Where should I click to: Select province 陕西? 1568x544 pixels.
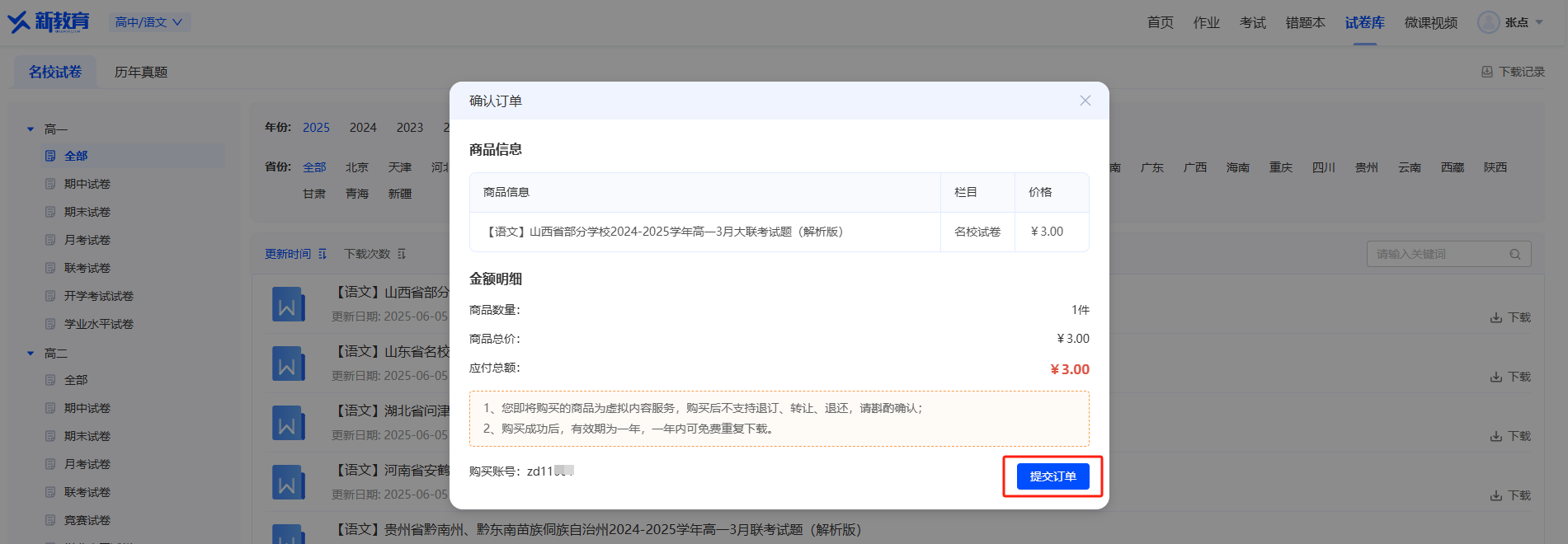1495,167
